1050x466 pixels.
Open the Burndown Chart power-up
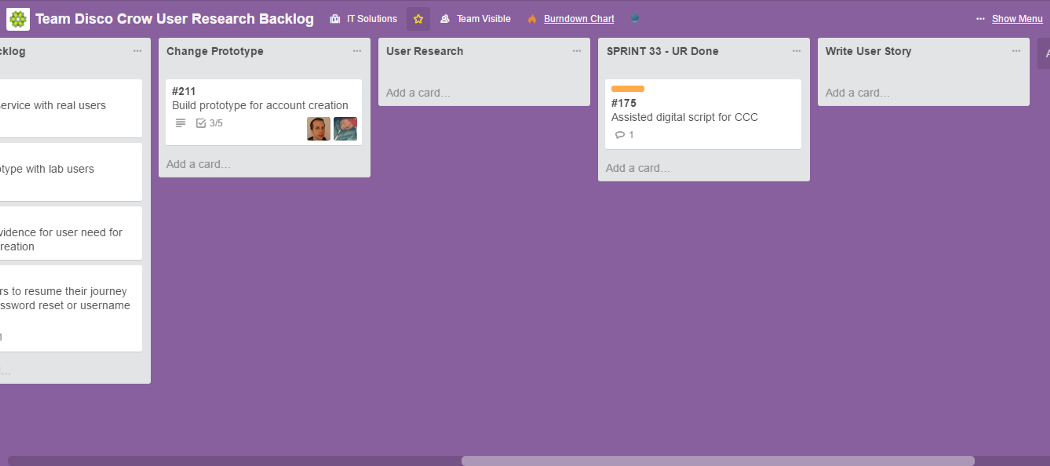(x=579, y=19)
